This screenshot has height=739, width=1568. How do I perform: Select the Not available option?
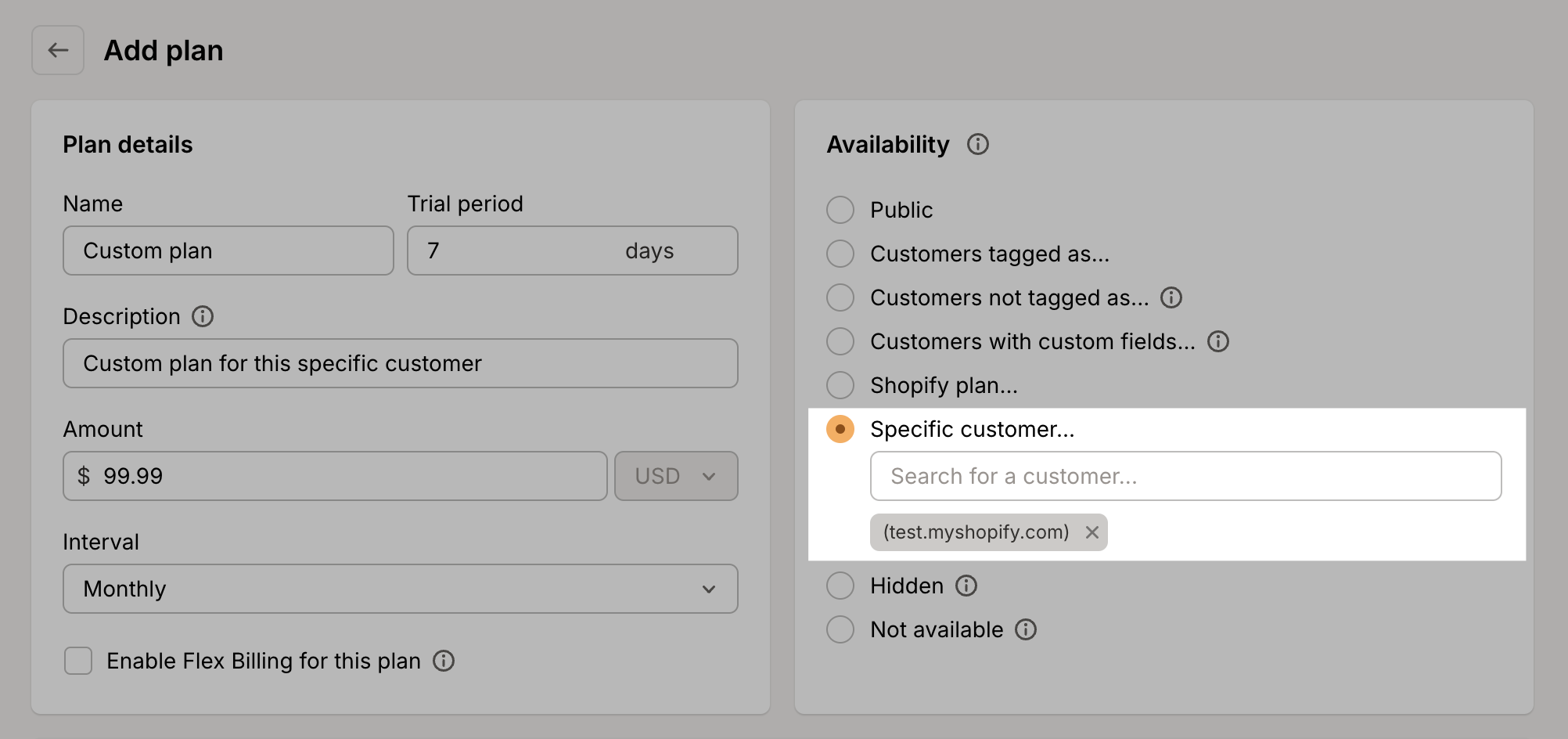pos(840,629)
